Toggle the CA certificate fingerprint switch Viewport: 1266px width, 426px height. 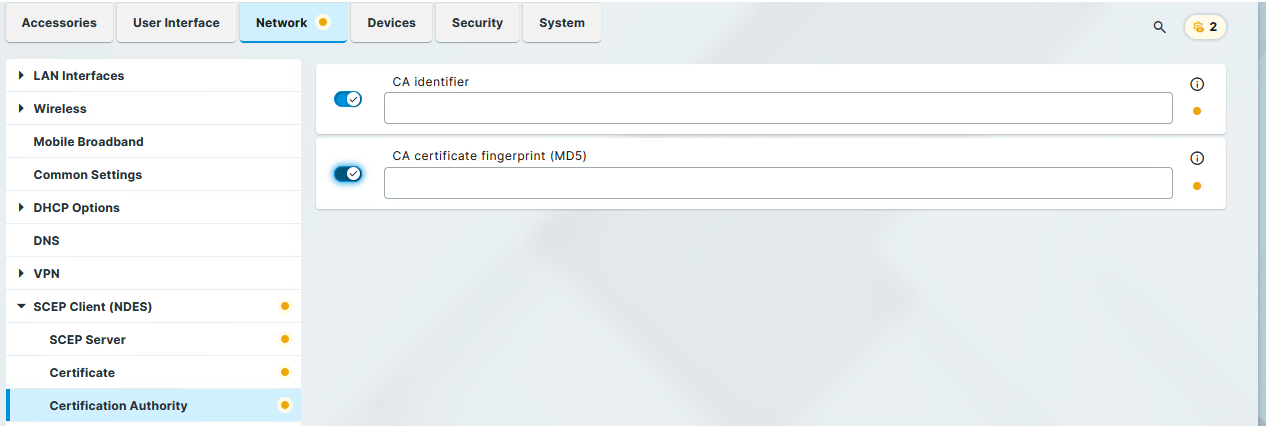[347, 174]
